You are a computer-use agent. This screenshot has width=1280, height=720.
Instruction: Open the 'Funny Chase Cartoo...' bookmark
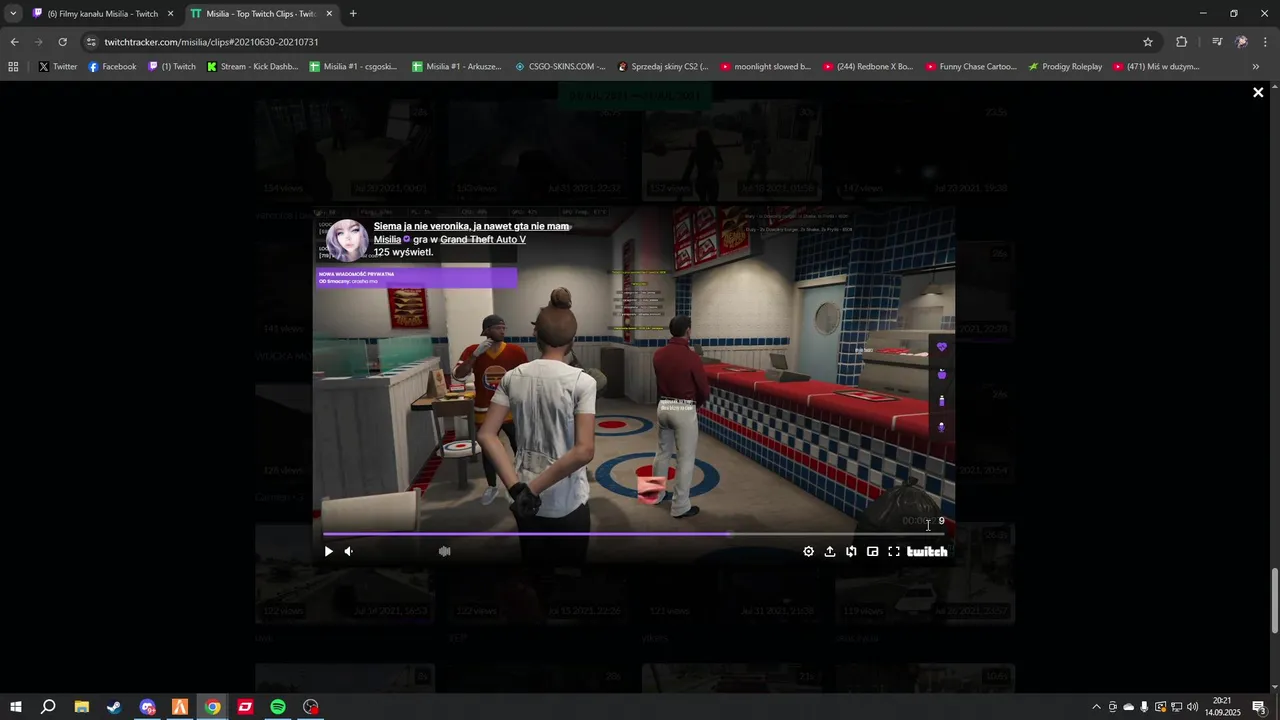click(x=971, y=67)
